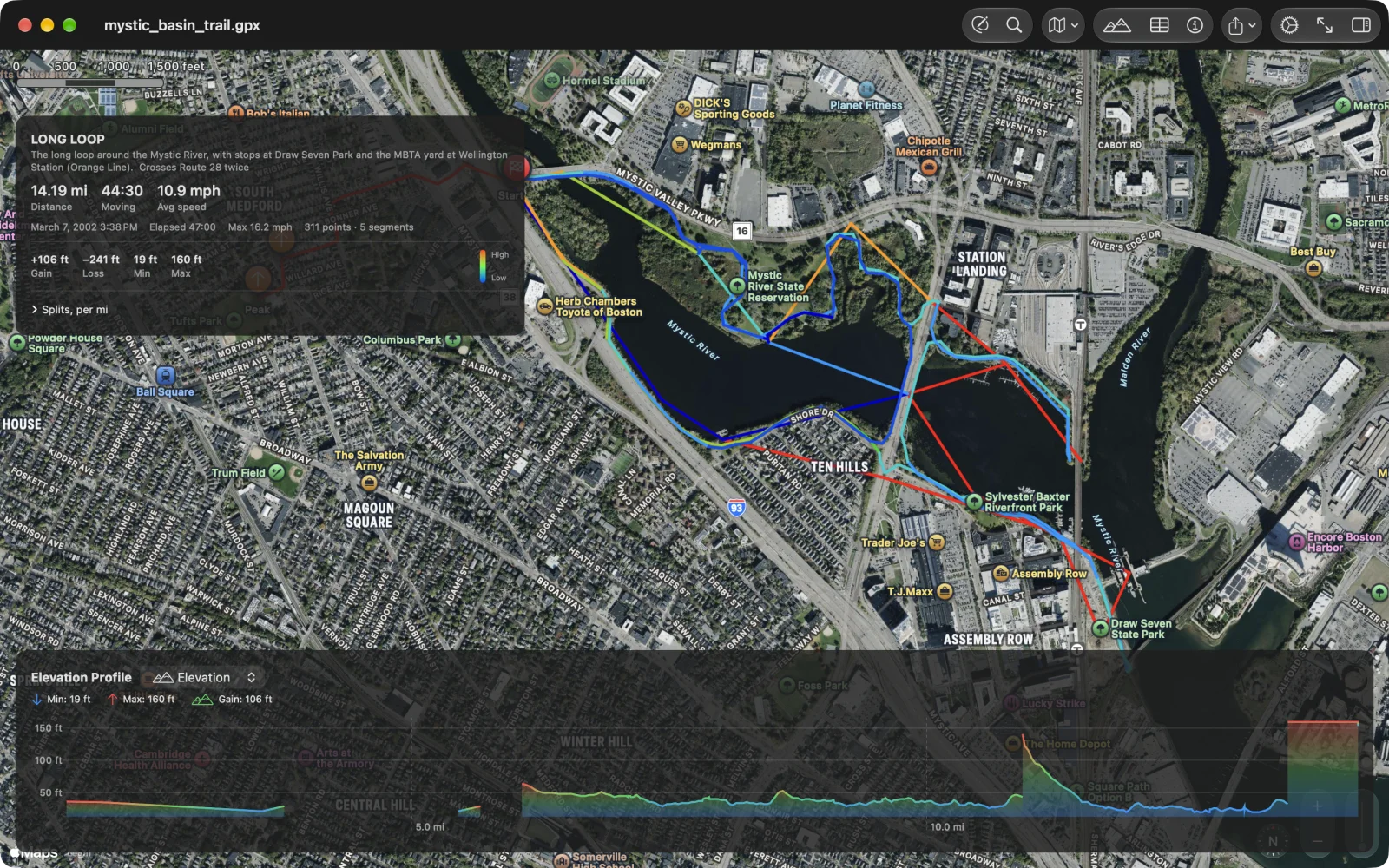Click the Draw Seven State Park pin
The height and width of the screenshot is (868, 1389).
pos(1100,628)
